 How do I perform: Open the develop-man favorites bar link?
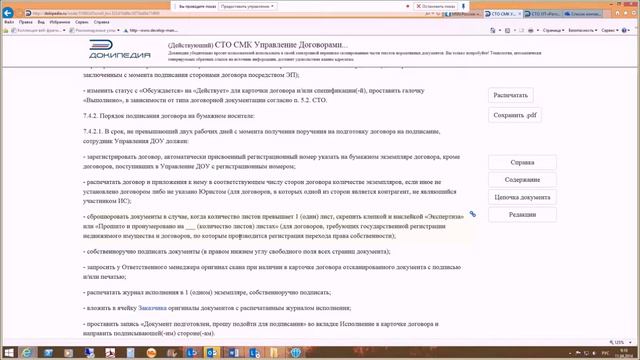151,30
